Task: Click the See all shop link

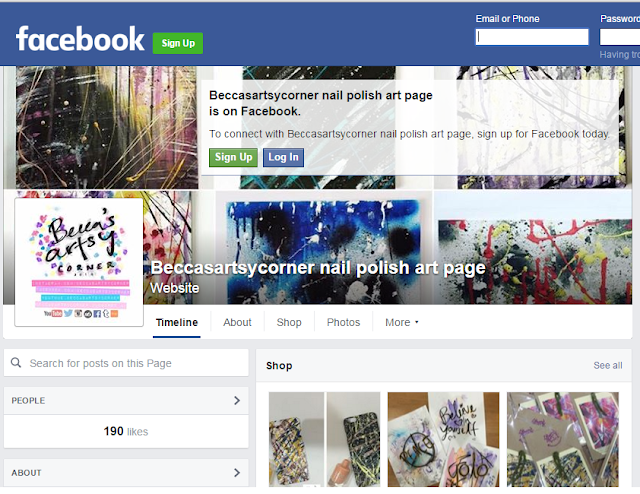Action: pos(608,365)
